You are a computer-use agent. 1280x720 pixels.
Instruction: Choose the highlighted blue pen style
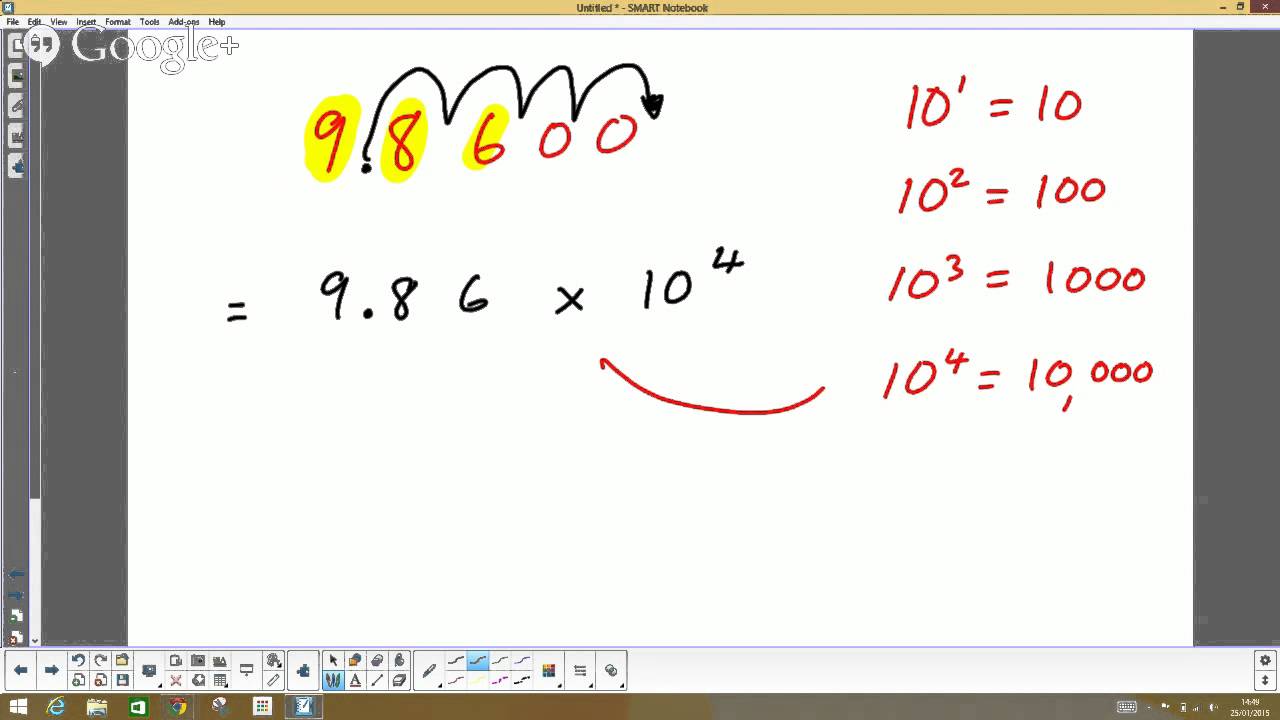pos(477,661)
